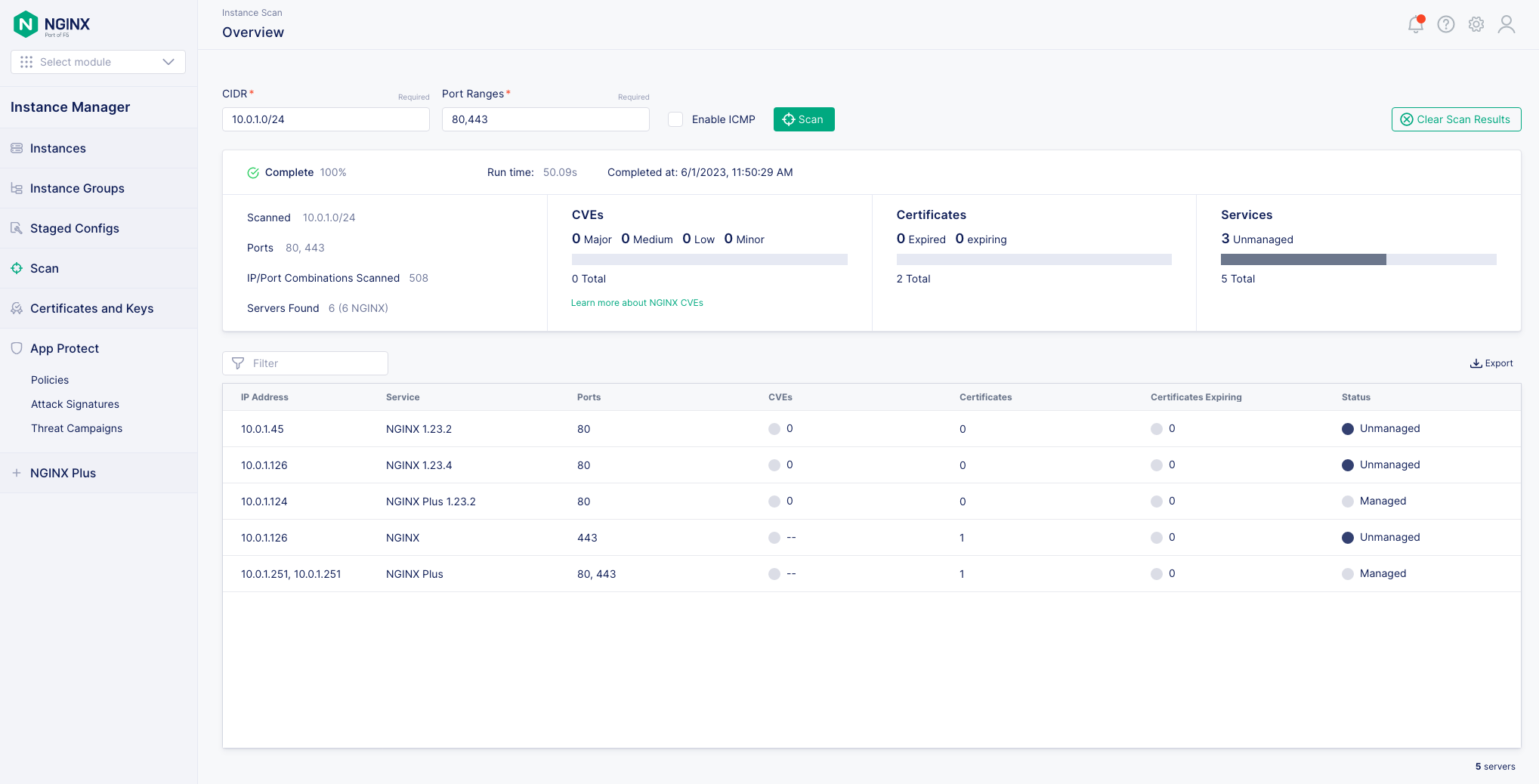Click the NGINX logo

tap(51, 24)
